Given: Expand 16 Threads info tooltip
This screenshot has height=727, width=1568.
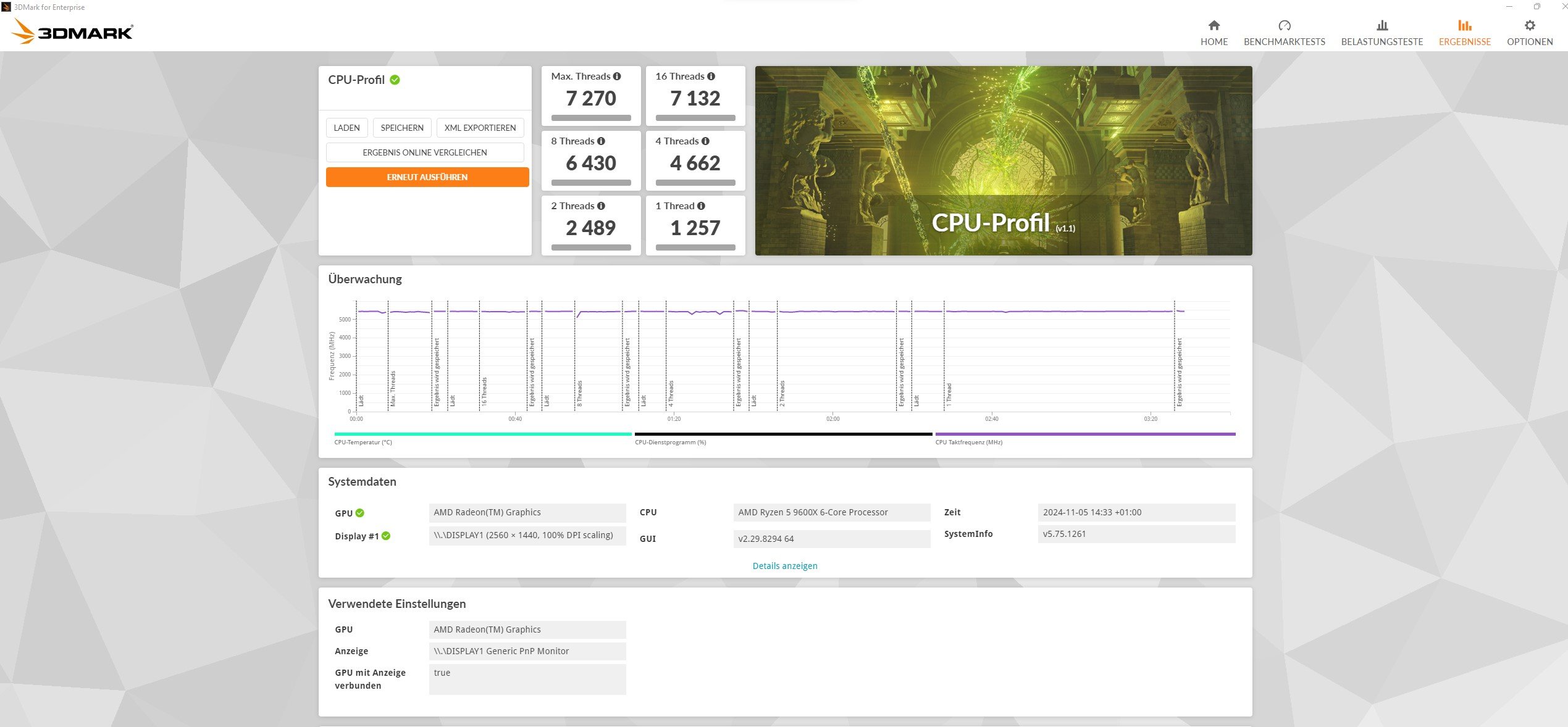Looking at the screenshot, I should click(711, 77).
